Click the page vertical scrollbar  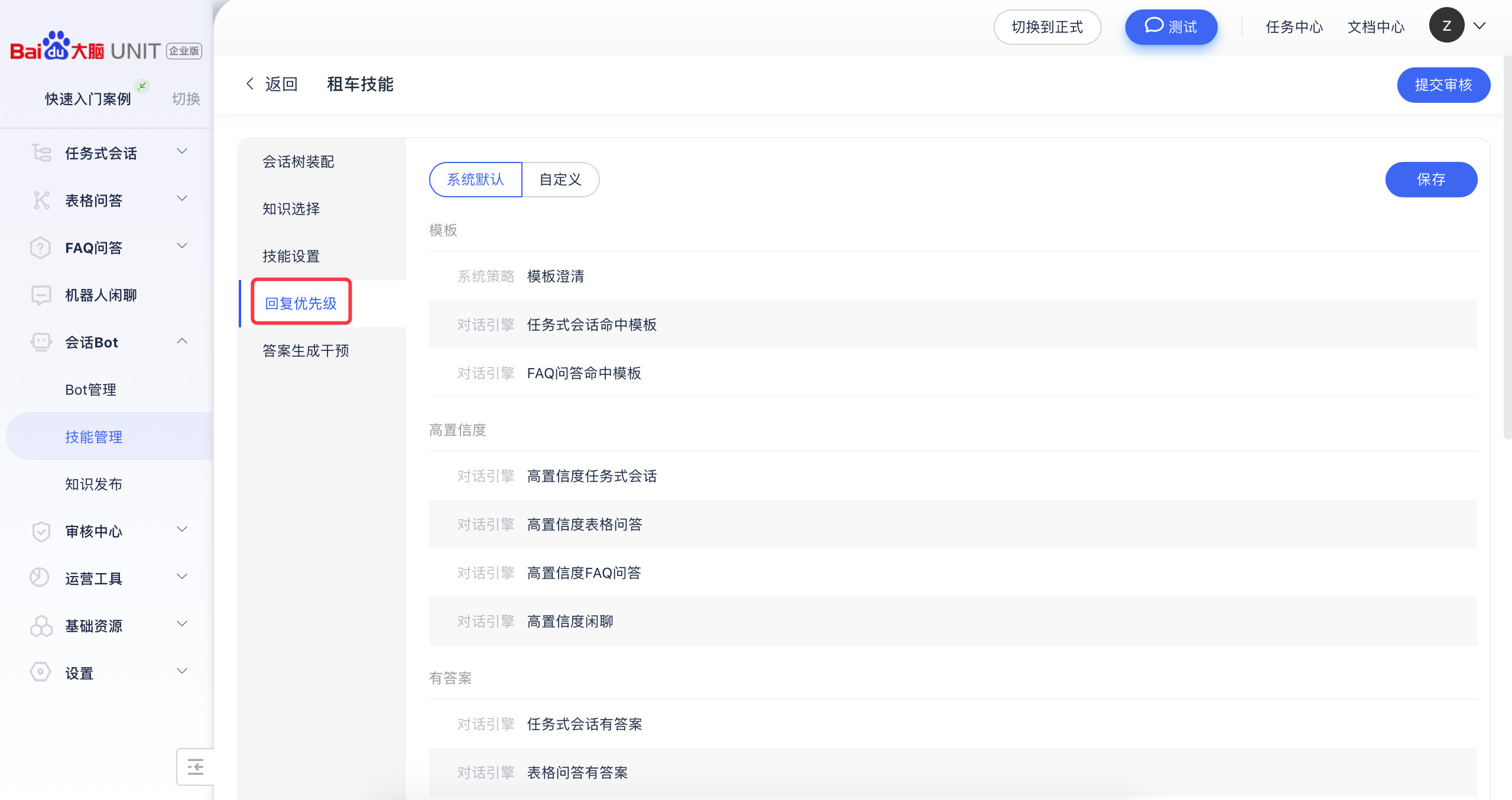[1507, 248]
